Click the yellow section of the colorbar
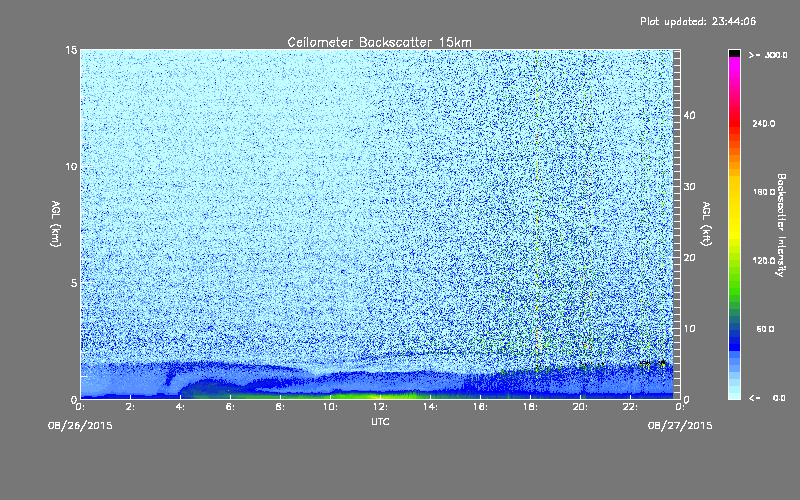 pos(734,209)
